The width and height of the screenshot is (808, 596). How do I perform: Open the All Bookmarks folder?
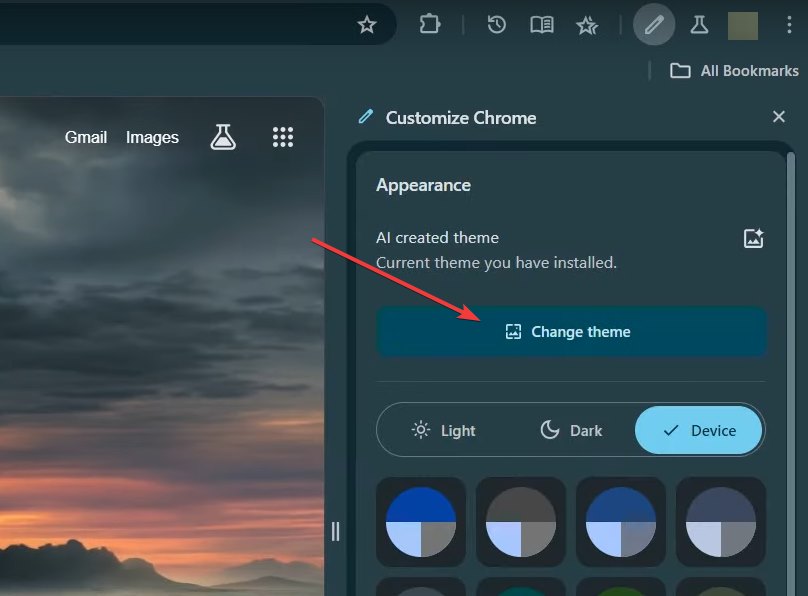(x=734, y=71)
